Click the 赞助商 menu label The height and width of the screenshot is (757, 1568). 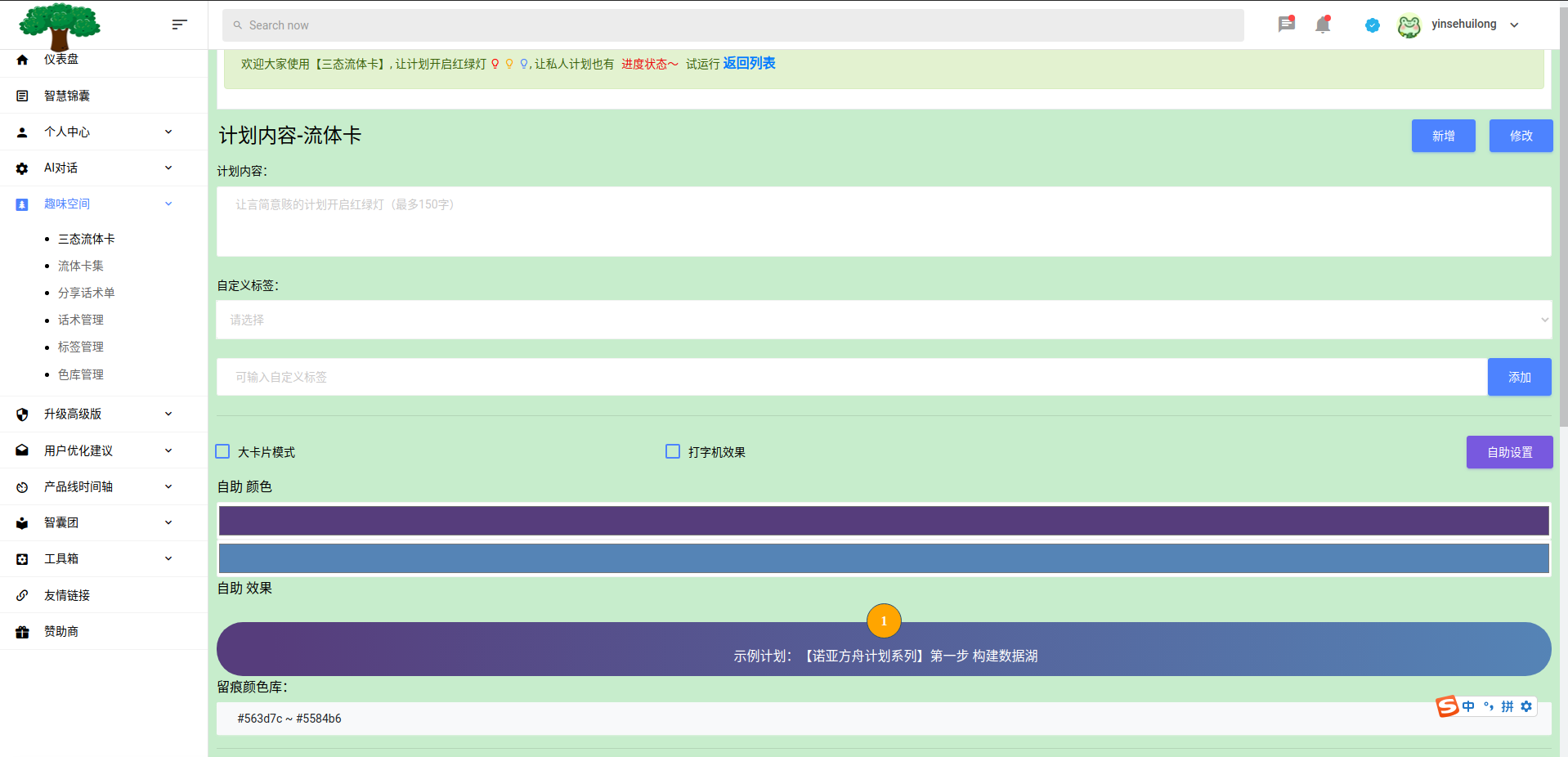(61, 631)
